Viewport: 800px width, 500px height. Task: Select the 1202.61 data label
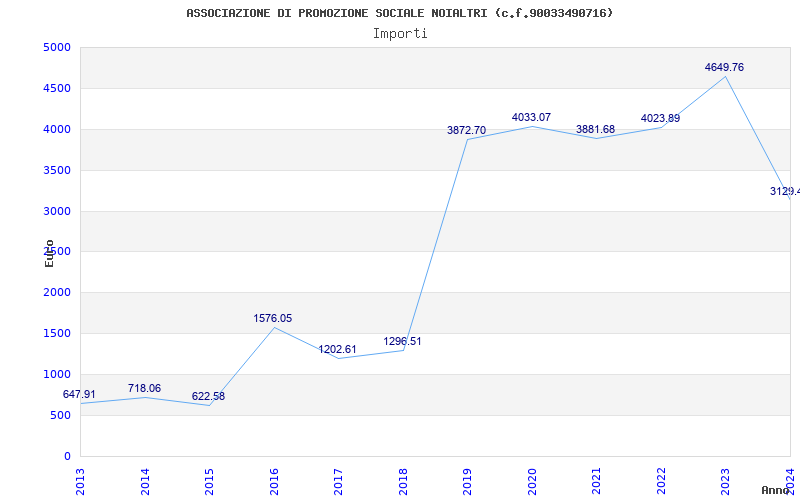tap(337, 349)
